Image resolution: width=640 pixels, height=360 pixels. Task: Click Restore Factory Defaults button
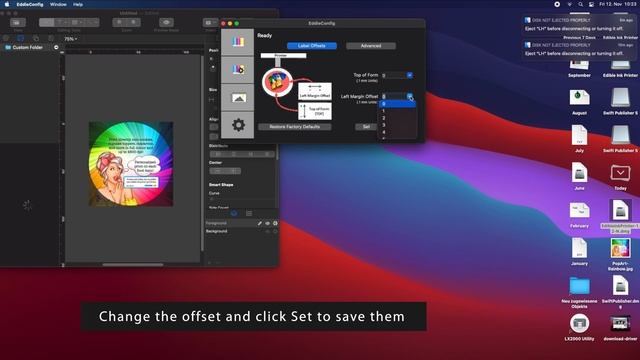click(x=295, y=127)
